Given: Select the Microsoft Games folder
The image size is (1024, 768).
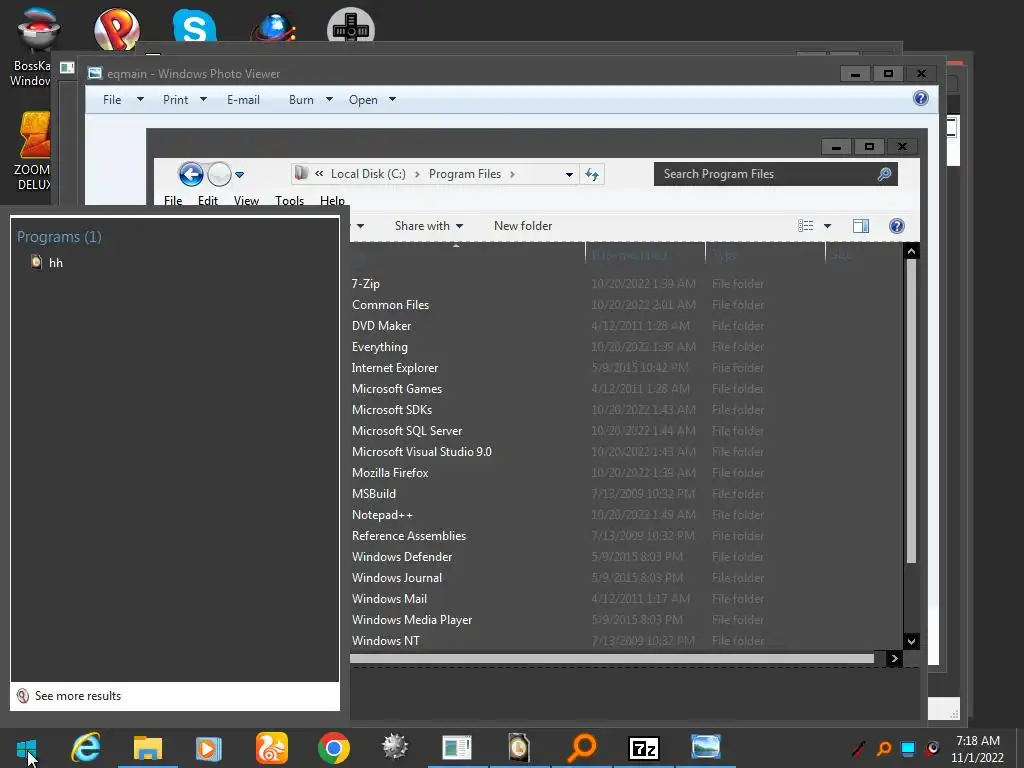Looking at the screenshot, I should click(396, 389).
